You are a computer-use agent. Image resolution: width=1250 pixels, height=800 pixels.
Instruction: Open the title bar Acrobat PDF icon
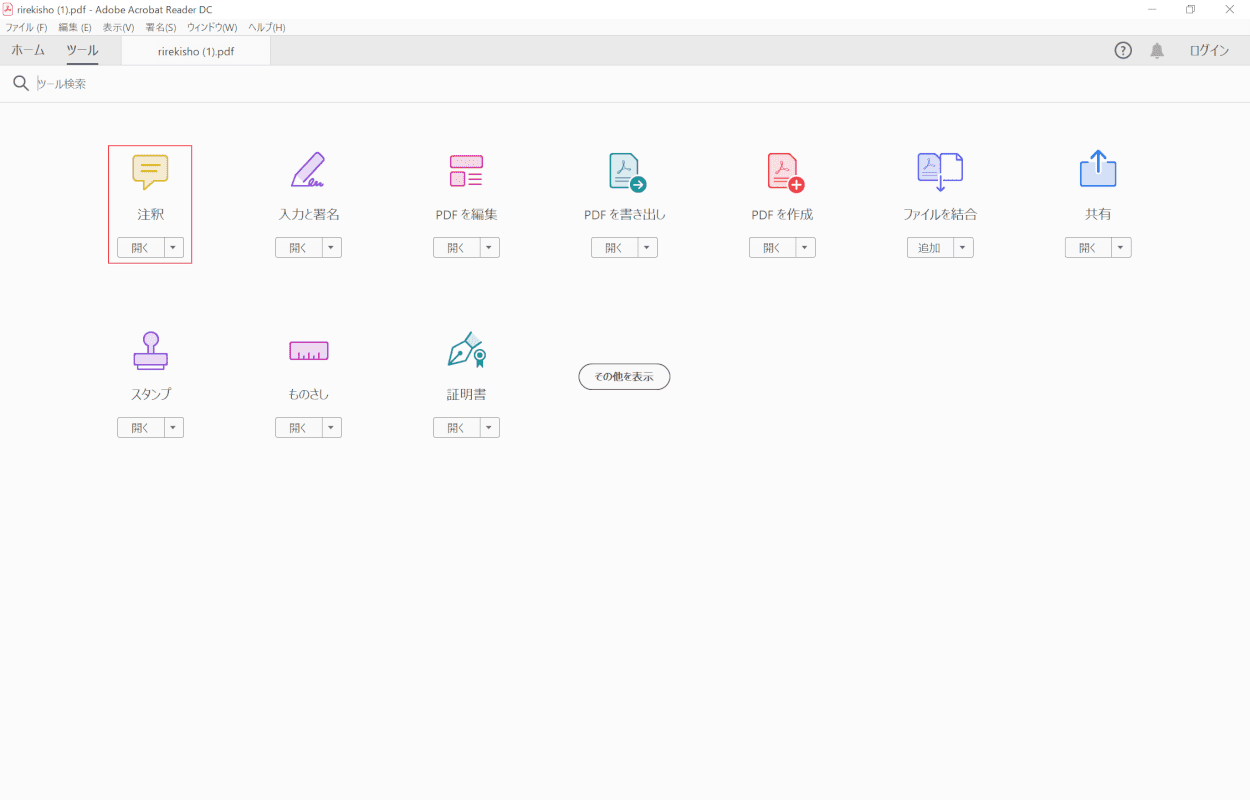tap(8, 9)
